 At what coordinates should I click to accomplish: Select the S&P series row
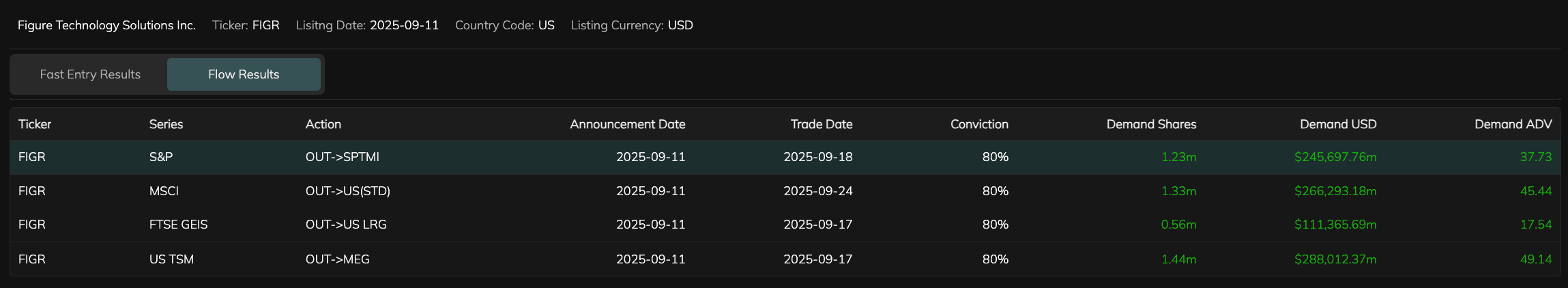point(161,157)
